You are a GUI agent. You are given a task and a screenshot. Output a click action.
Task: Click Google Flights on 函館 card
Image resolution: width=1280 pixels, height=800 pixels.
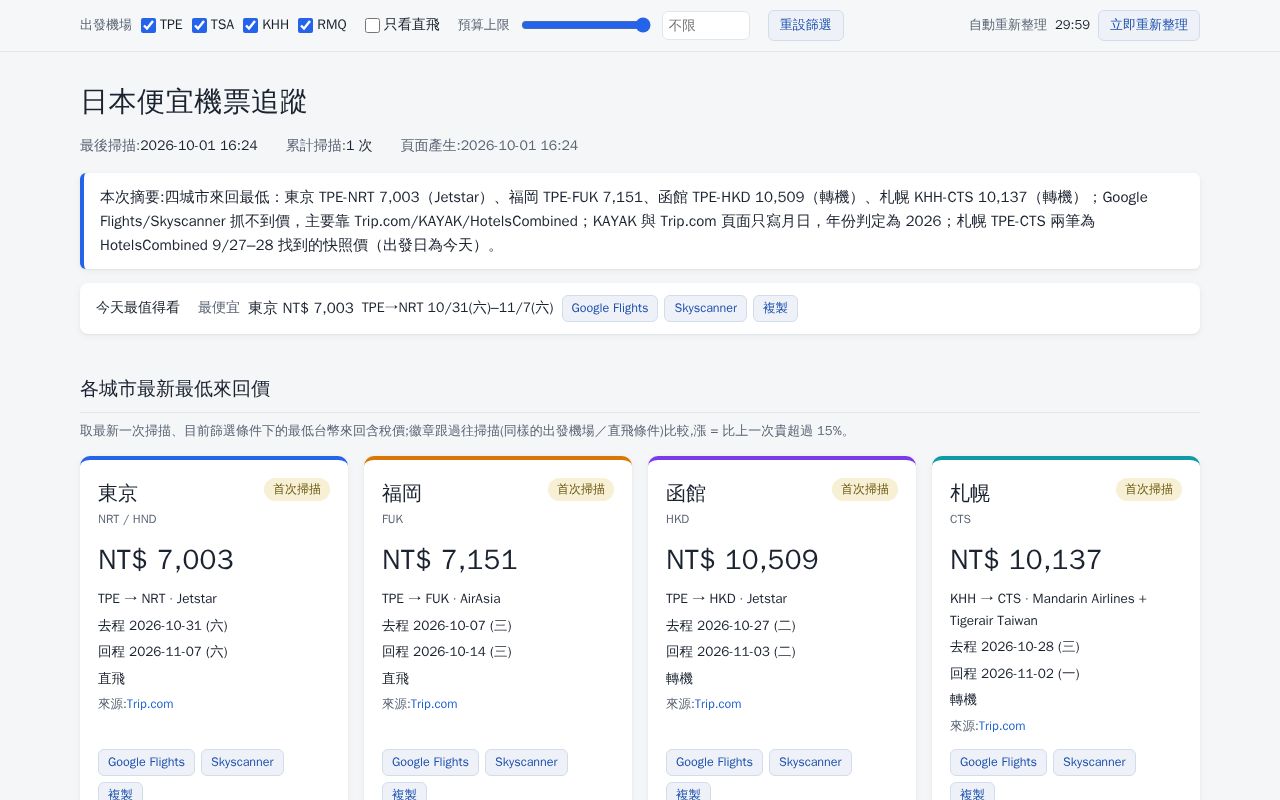tap(714, 762)
